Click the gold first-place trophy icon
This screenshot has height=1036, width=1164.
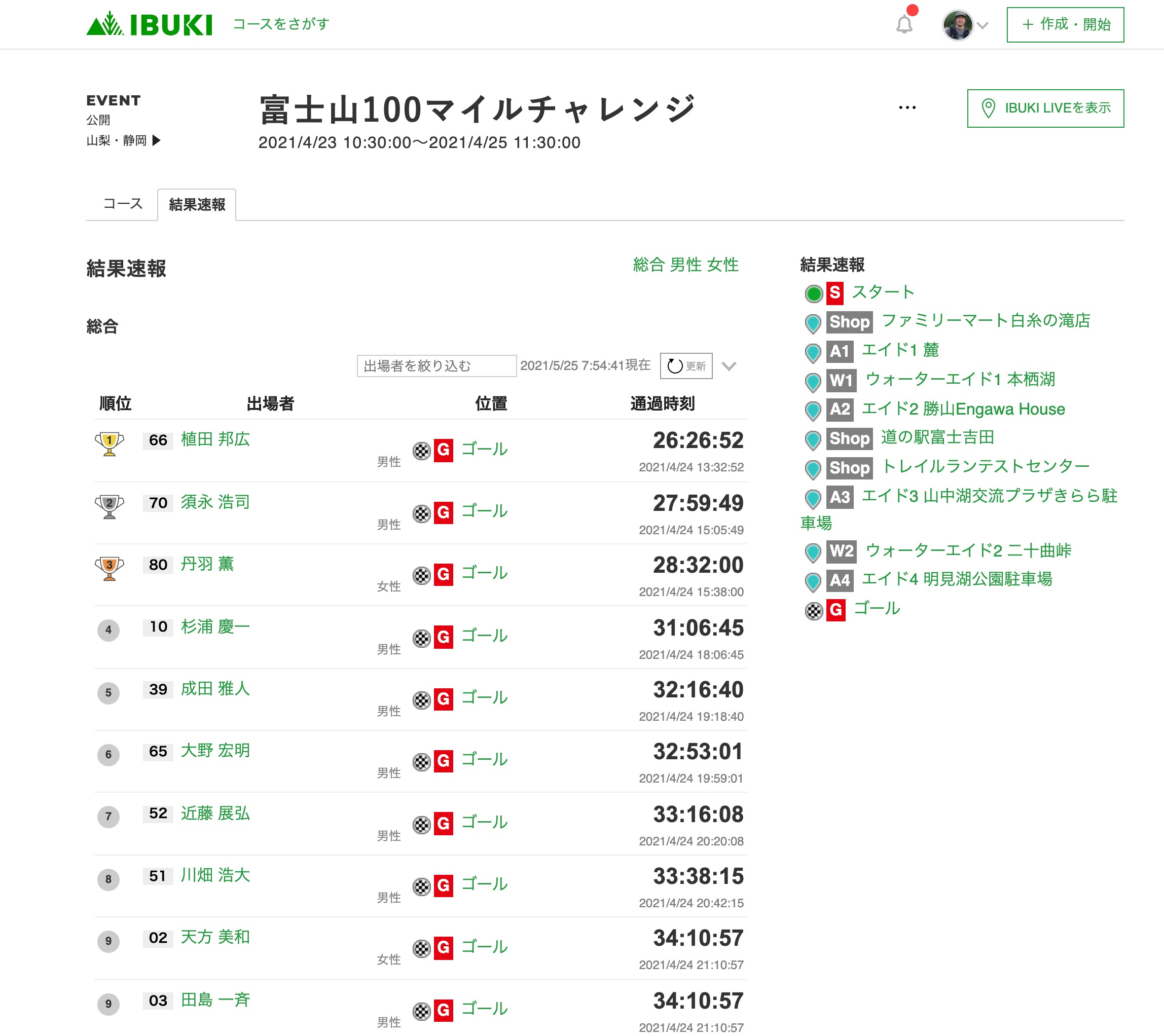click(110, 443)
